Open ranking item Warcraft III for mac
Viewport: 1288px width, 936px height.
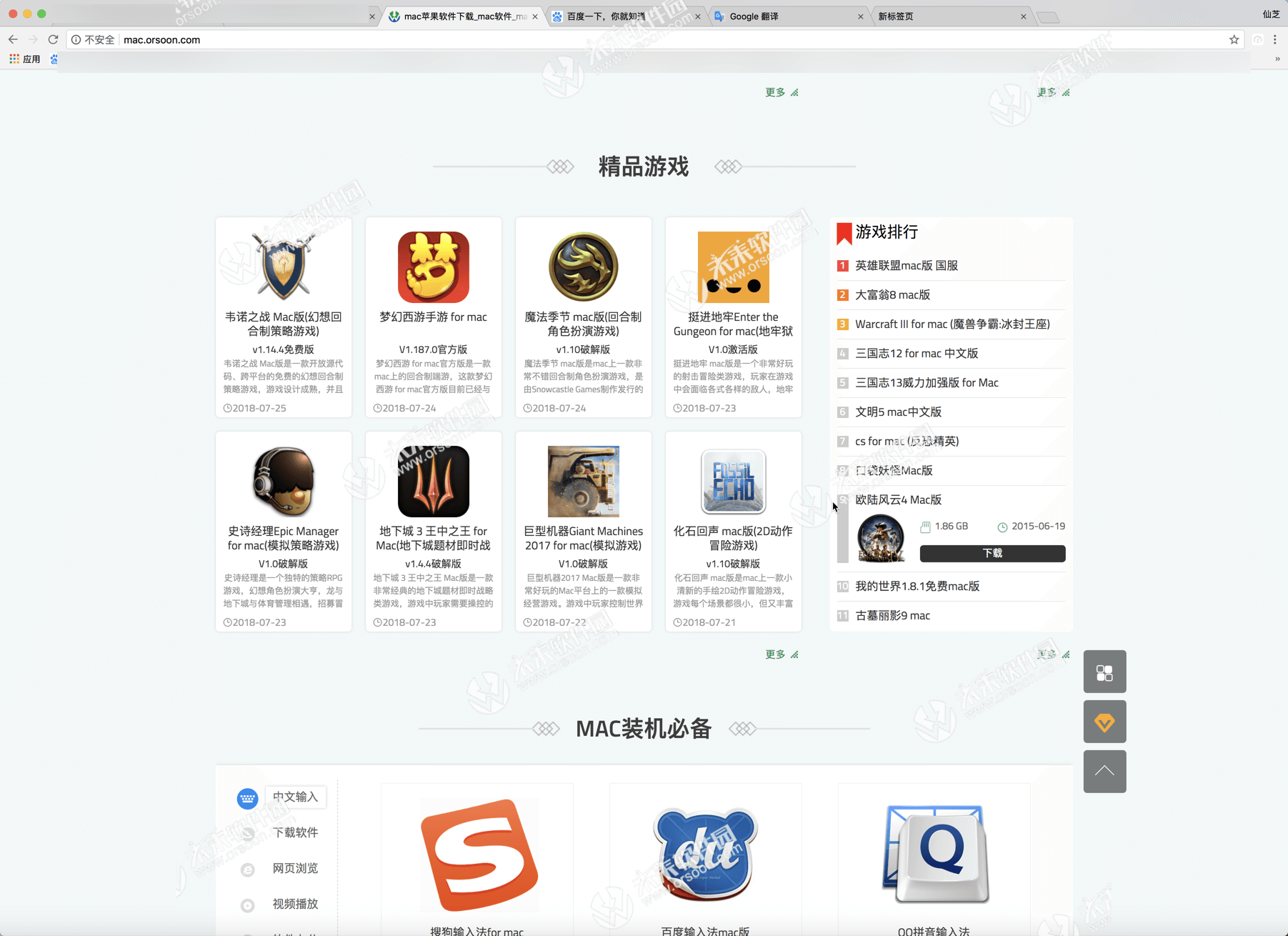pyautogui.click(x=952, y=324)
